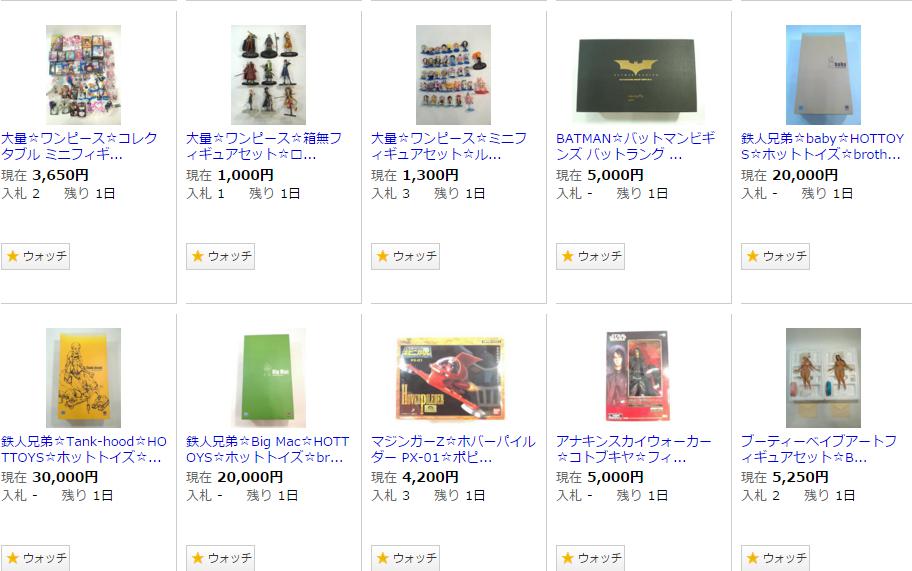This screenshot has width=912, height=571.
Task: Open the アナキンスカイウォーカー コトブキヤ title link
Action: click(633, 449)
